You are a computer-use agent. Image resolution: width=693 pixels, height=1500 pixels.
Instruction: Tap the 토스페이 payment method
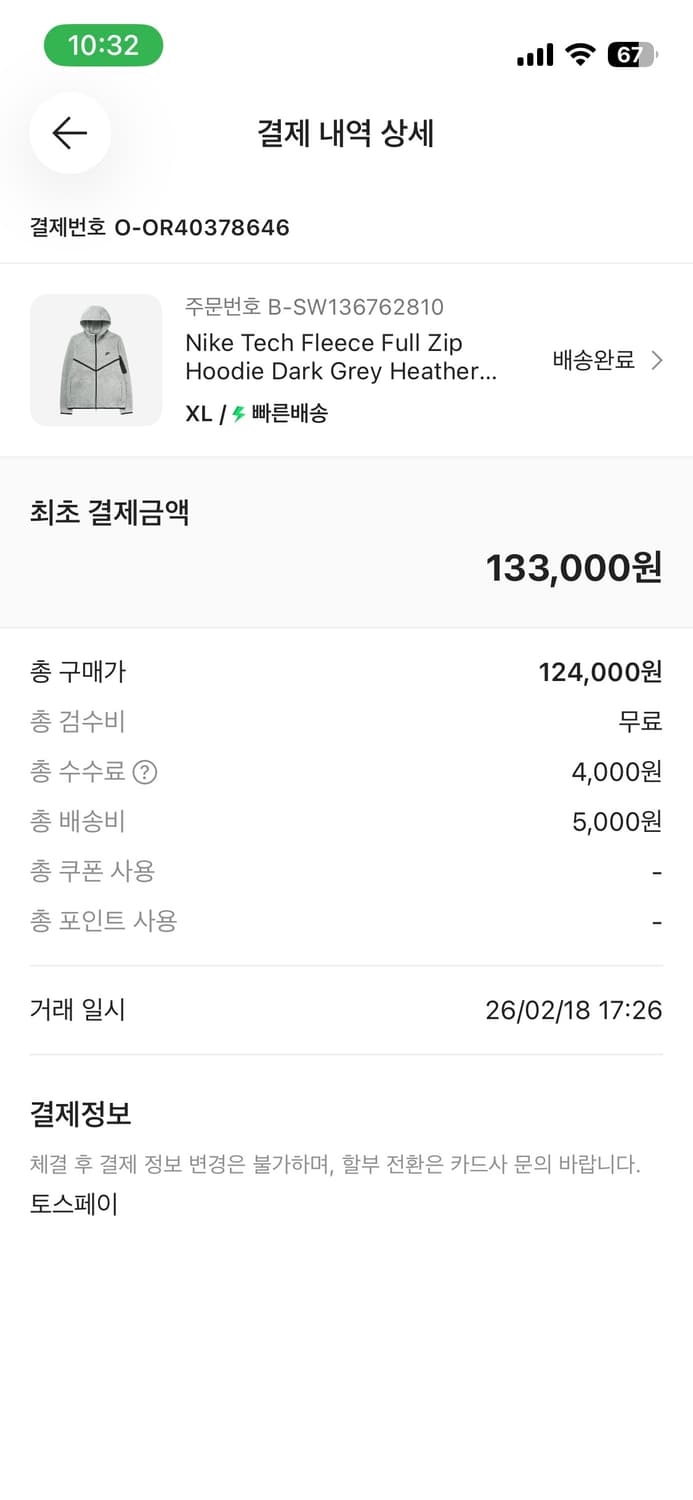73,1204
